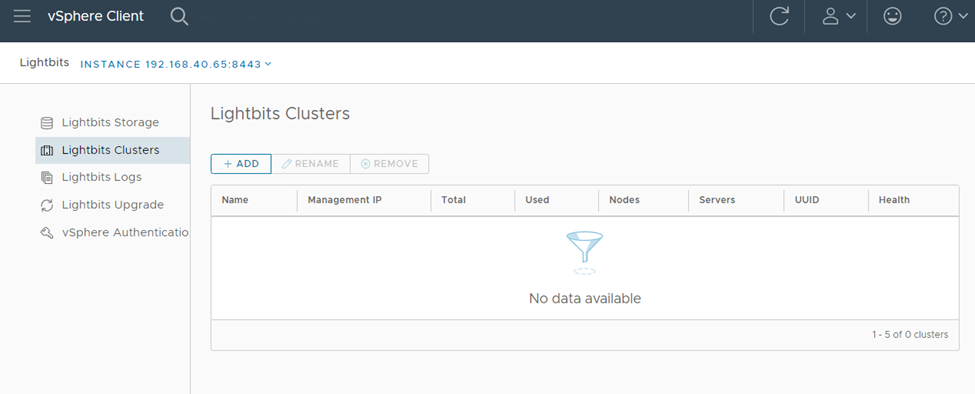The width and height of the screenshot is (975, 394).
Task: Open the hamburger navigation menu
Action: click(22, 16)
